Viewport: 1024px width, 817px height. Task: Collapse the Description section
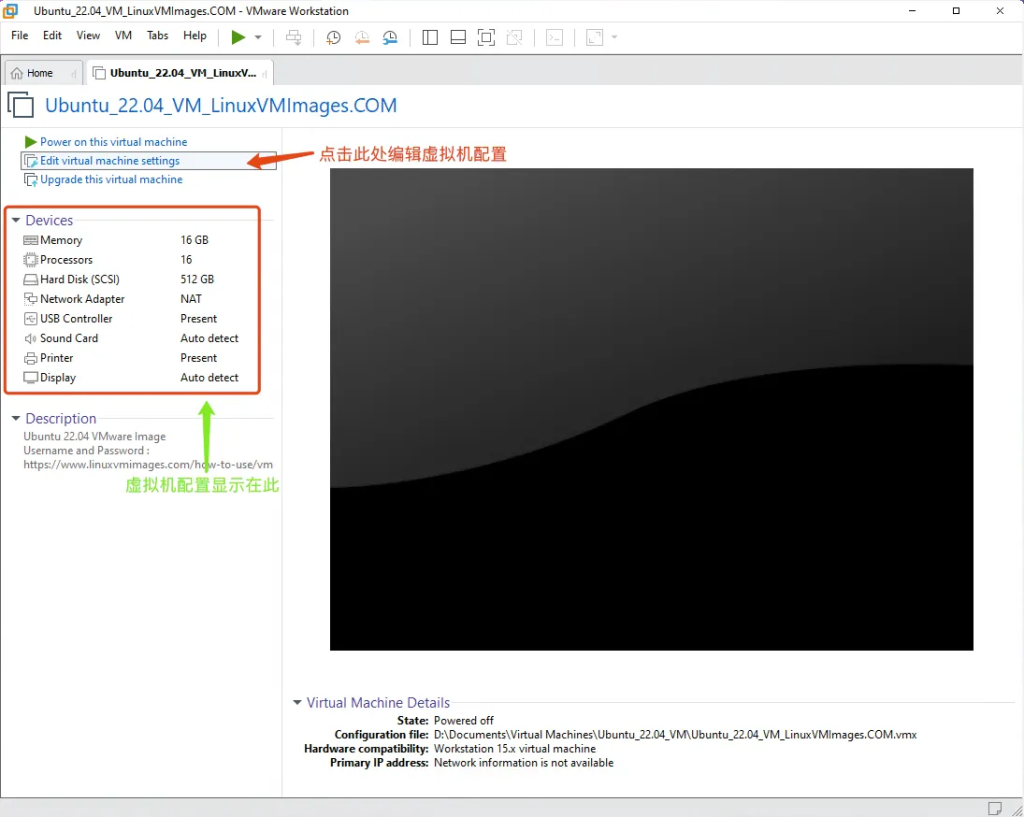(16, 419)
